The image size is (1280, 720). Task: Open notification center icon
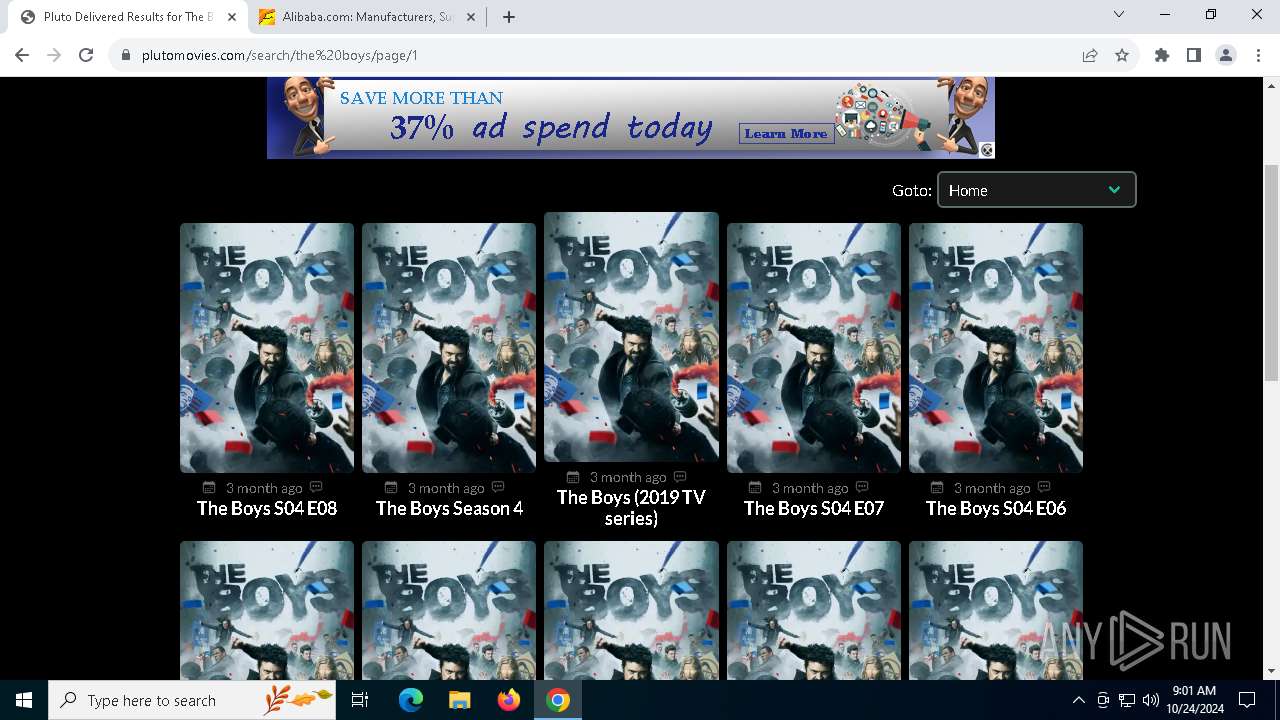coord(1247,700)
